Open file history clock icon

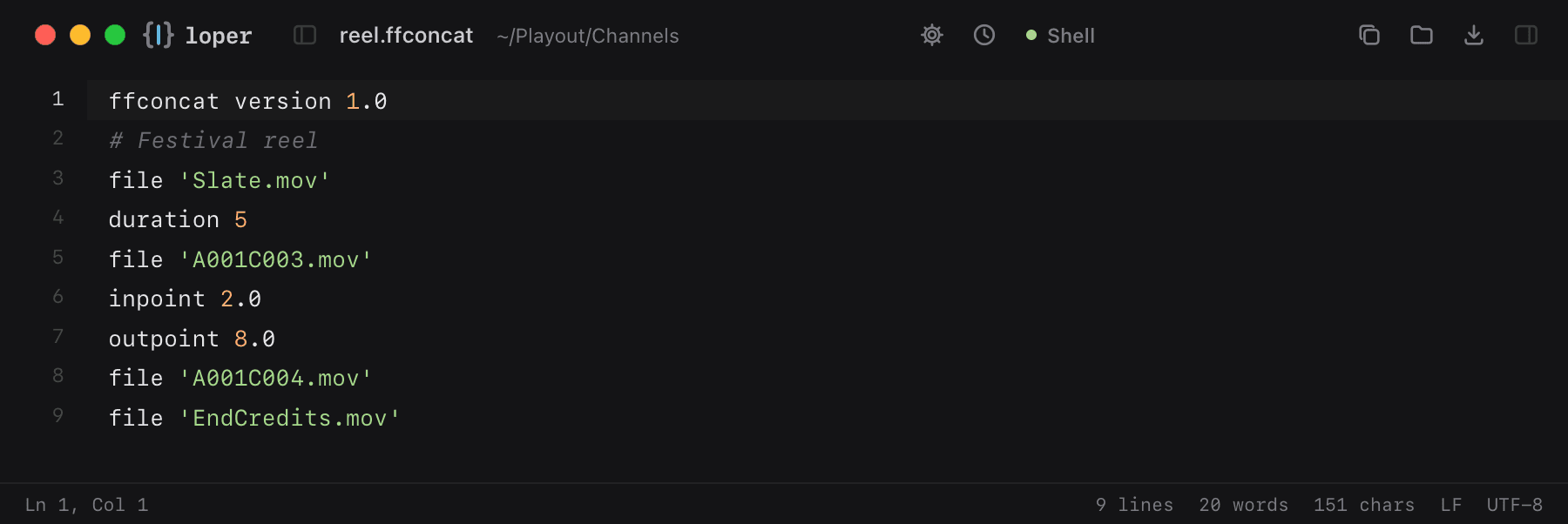coord(984,35)
